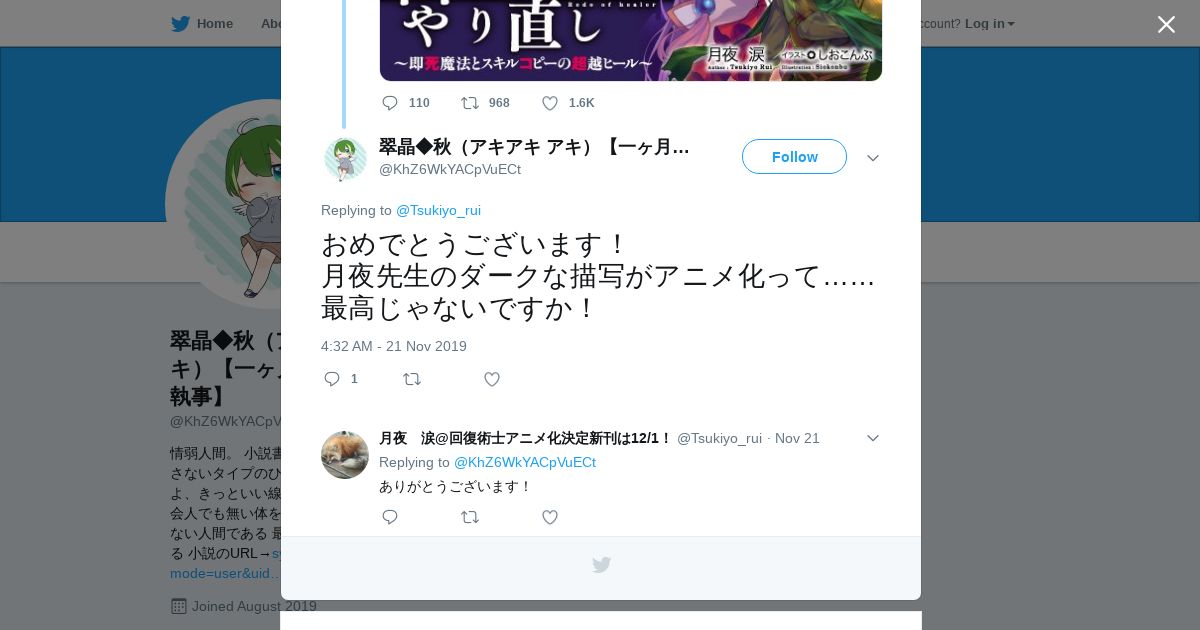
Task: Open the tweet timestamp 4:32 AM - 21 Nov 2019
Action: coord(394,346)
